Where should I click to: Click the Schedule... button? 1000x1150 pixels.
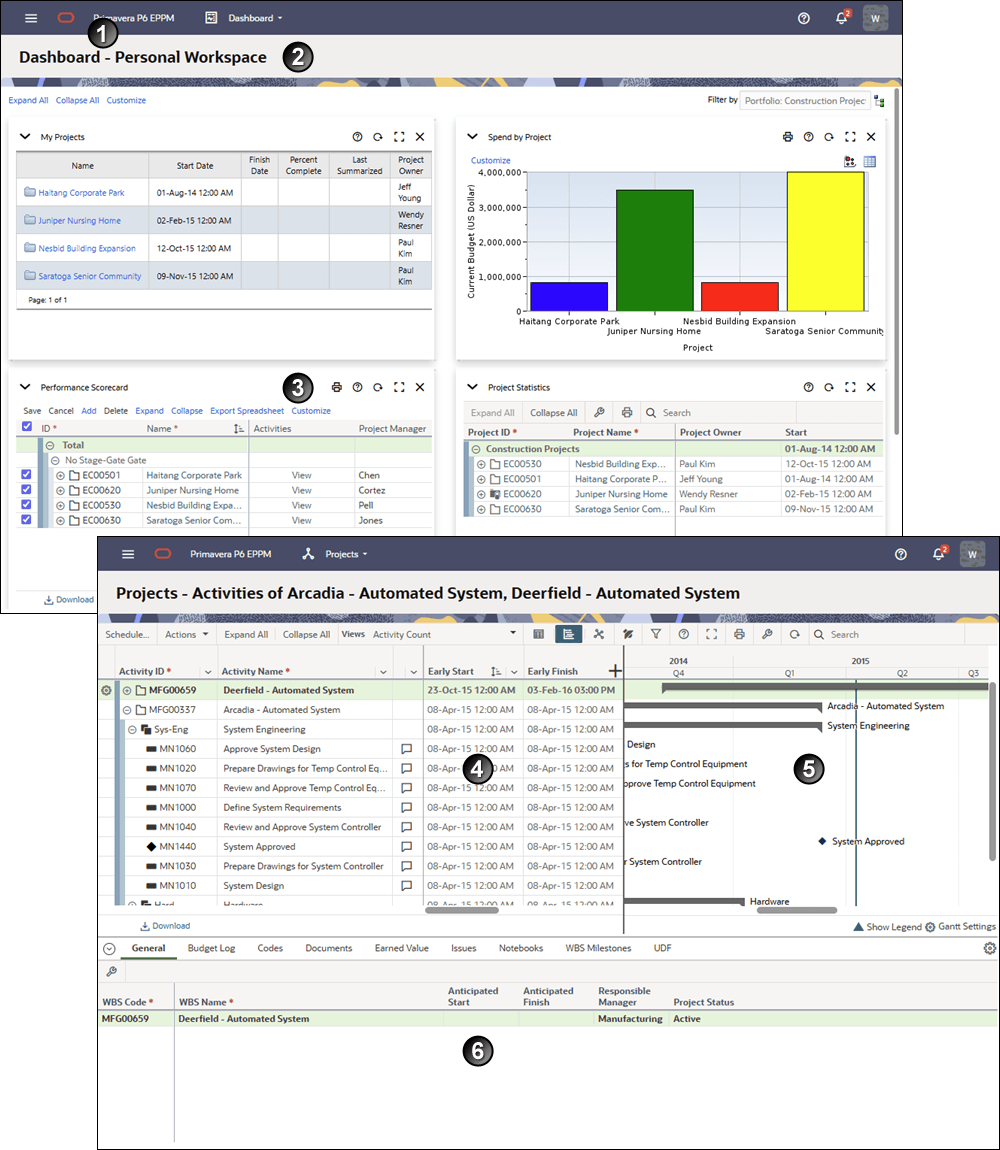tap(127, 634)
